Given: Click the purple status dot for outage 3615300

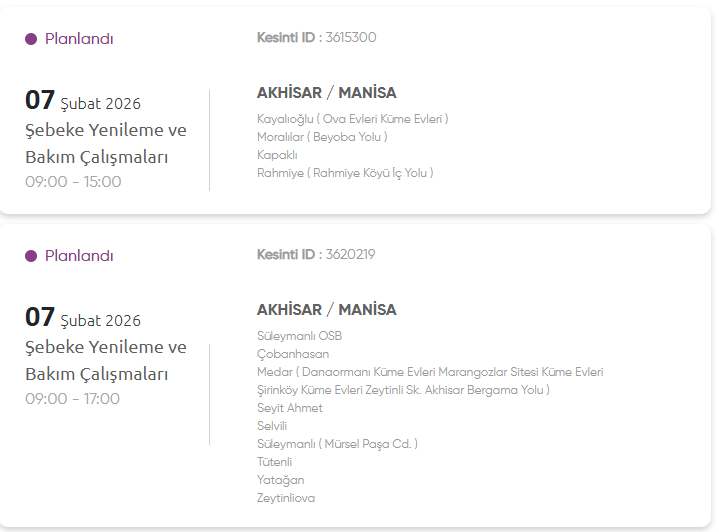Looking at the screenshot, I should [31, 39].
